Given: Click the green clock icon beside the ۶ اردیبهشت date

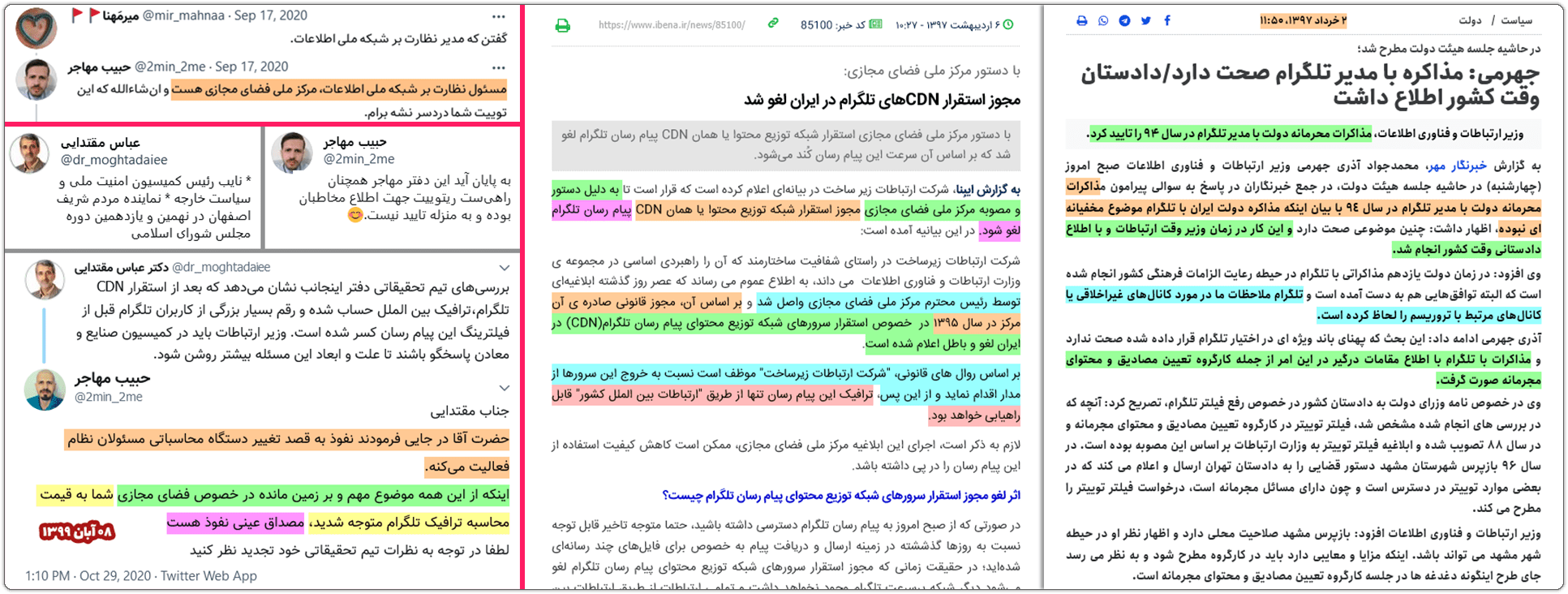Looking at the screenshot, I should [x=1008, y=25].
